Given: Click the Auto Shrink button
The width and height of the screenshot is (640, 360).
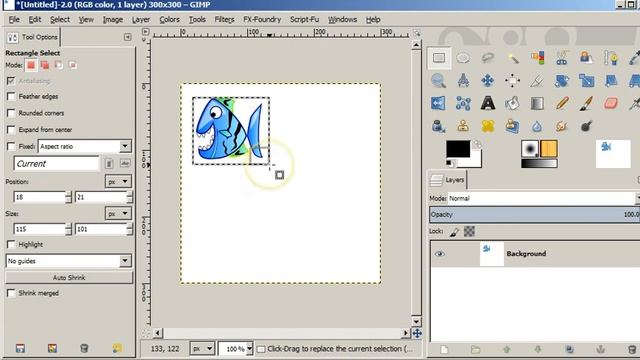Looking at the screenshot, I should pos(69,278).
